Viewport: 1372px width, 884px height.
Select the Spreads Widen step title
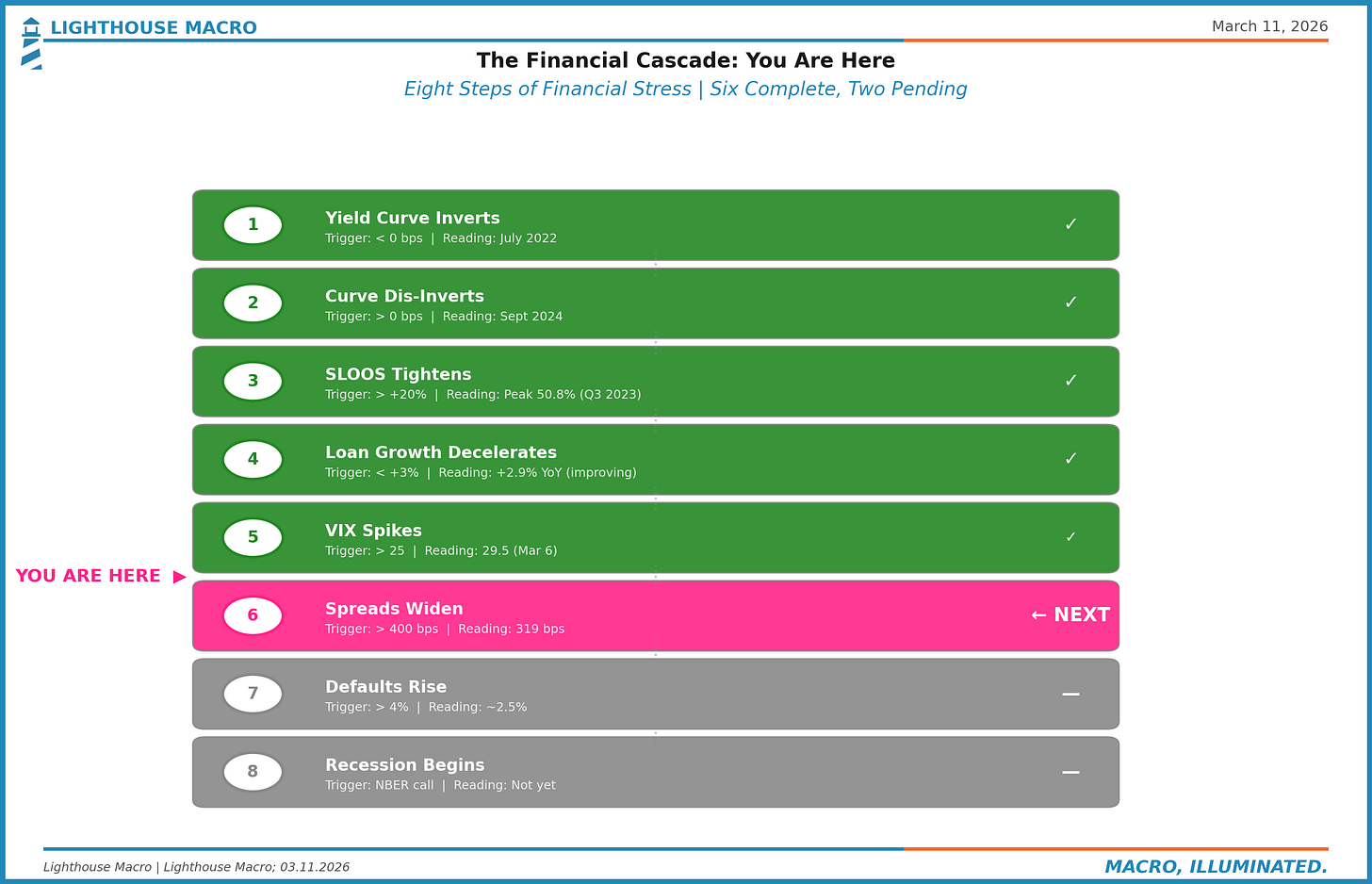click(x=394, y=609)
